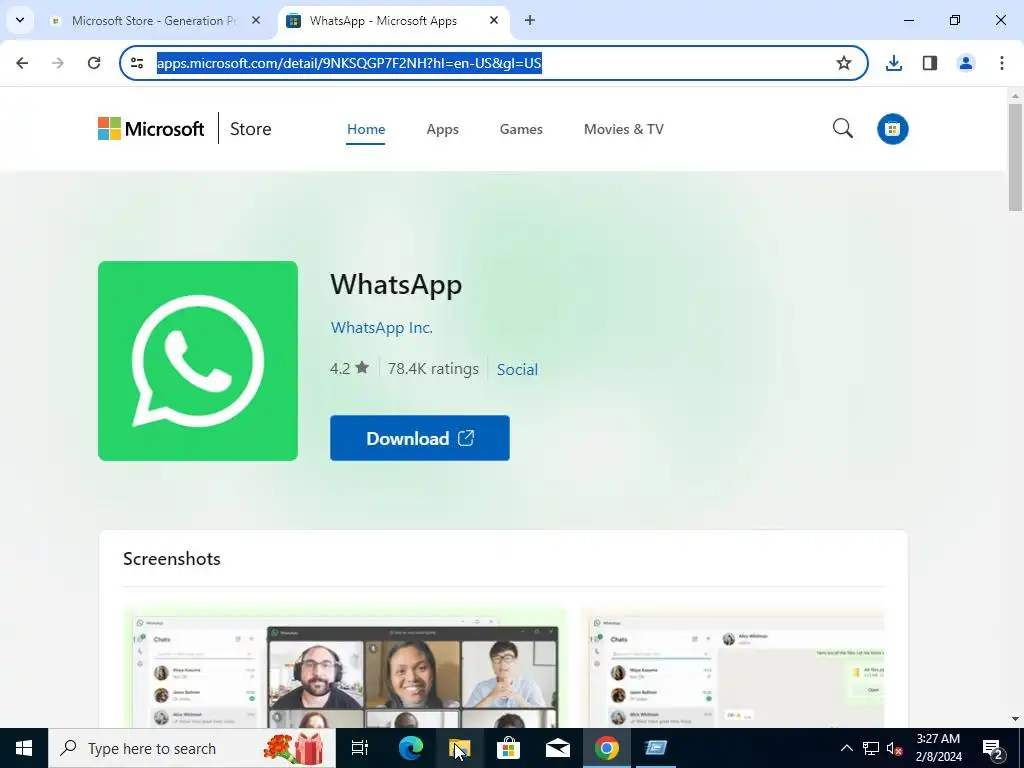Click the address bar URL field
Viewport: 1024px width, 768px height.
click(x=493, y=63)
